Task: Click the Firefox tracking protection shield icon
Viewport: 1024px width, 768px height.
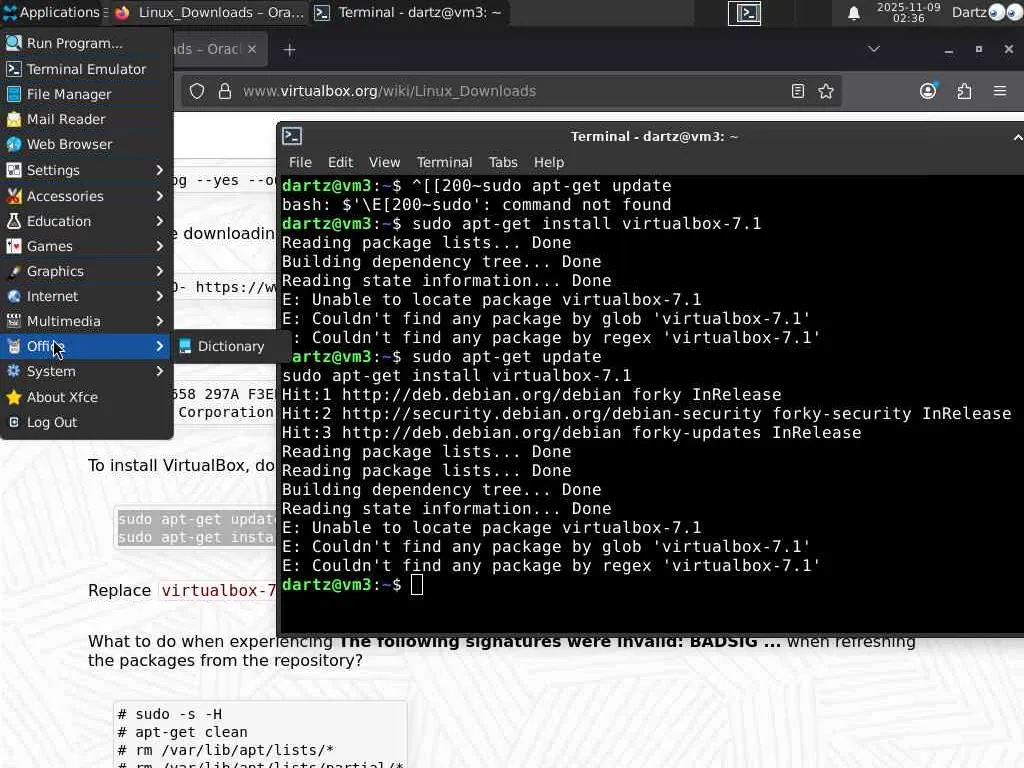Action: coord(197,91)
